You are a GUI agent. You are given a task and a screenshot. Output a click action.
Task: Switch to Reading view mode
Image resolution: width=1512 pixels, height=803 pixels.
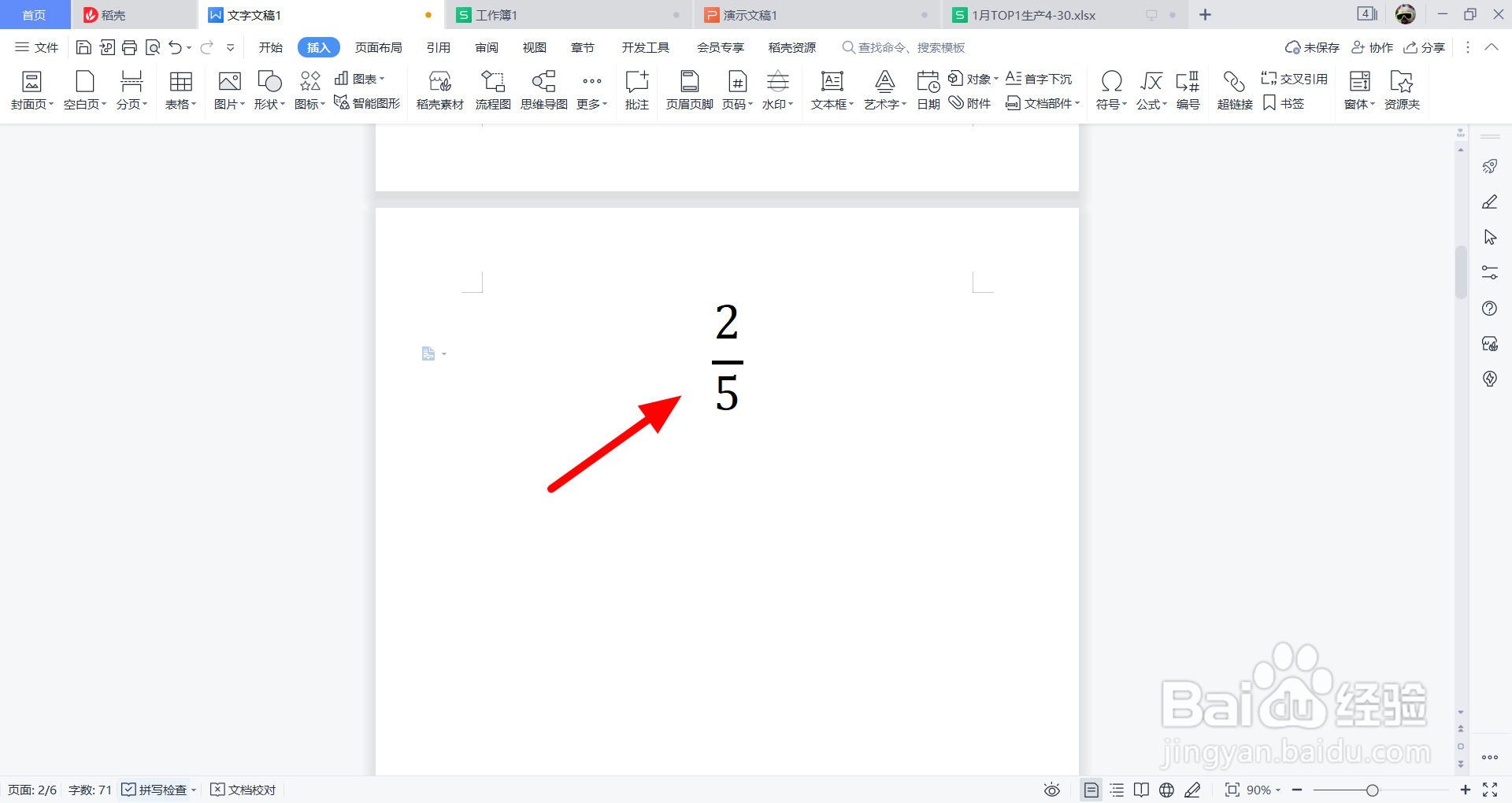1142,790
